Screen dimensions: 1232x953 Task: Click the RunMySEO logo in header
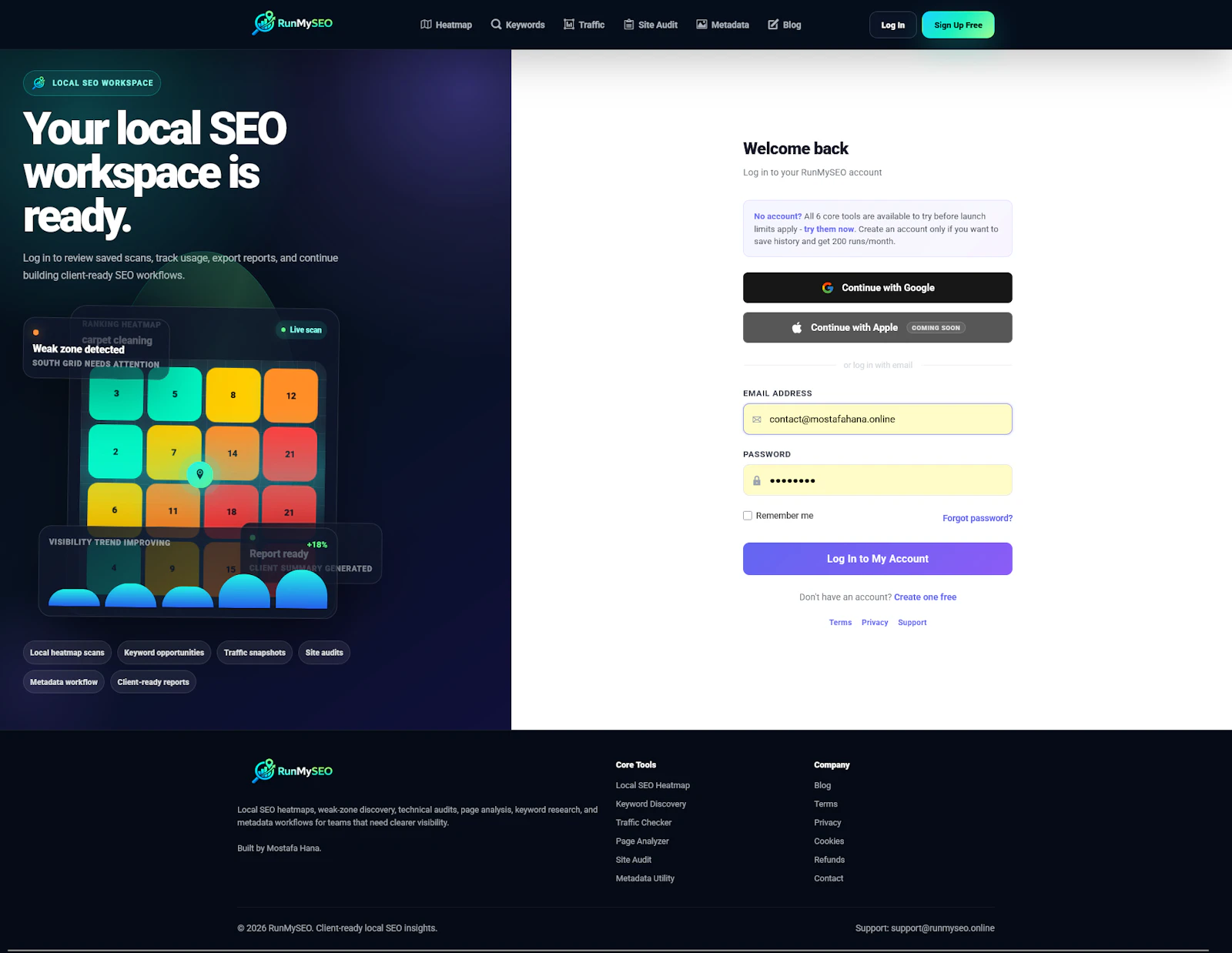click(292, 23)
